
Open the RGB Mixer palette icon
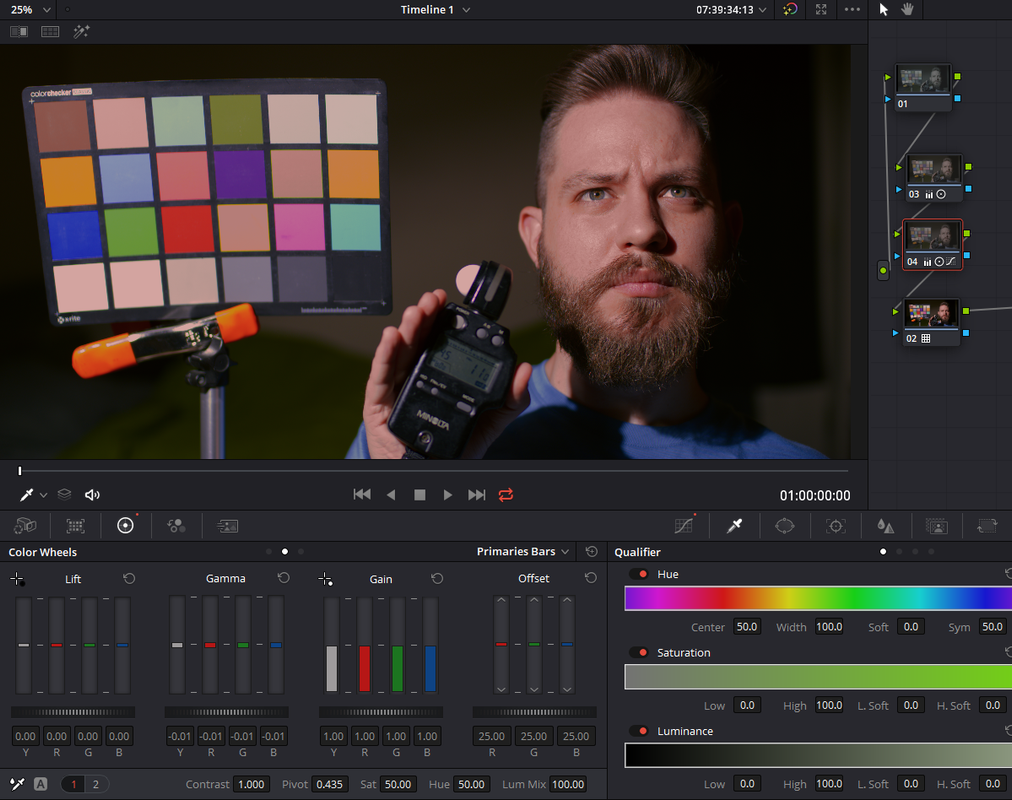pos(176,526)
